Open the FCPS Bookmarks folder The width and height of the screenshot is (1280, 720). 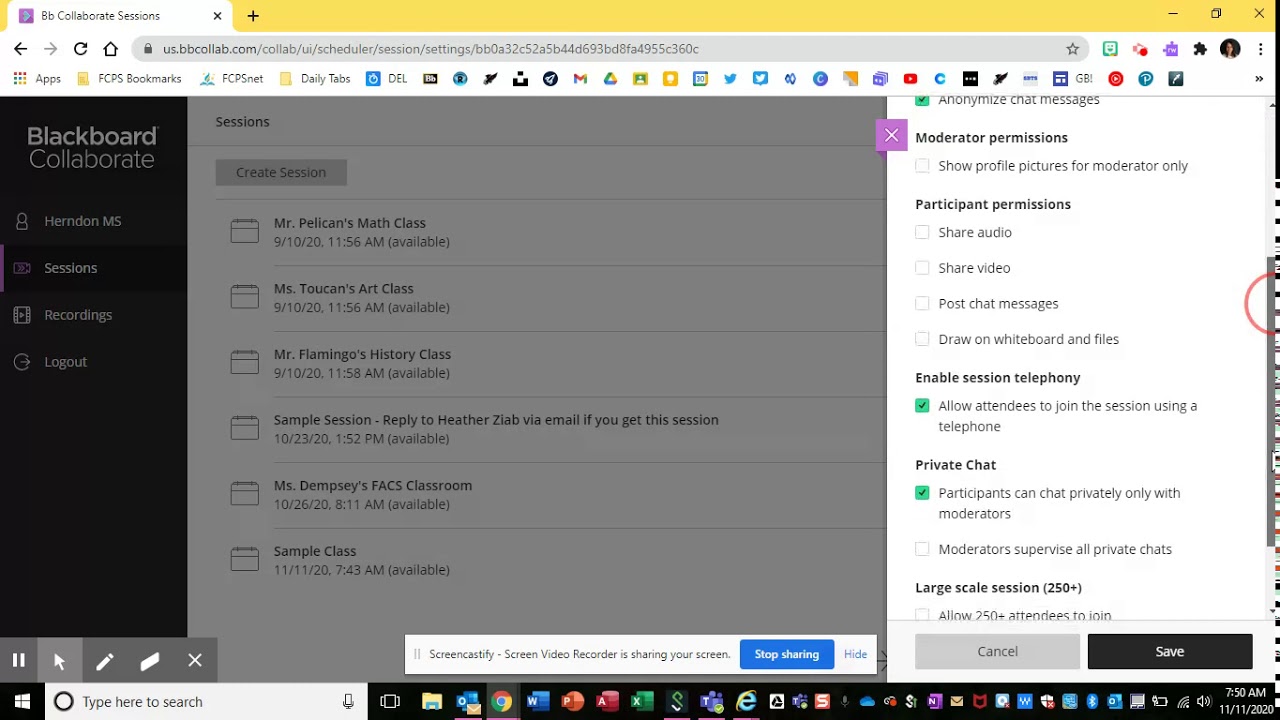(x=129, y=79)
